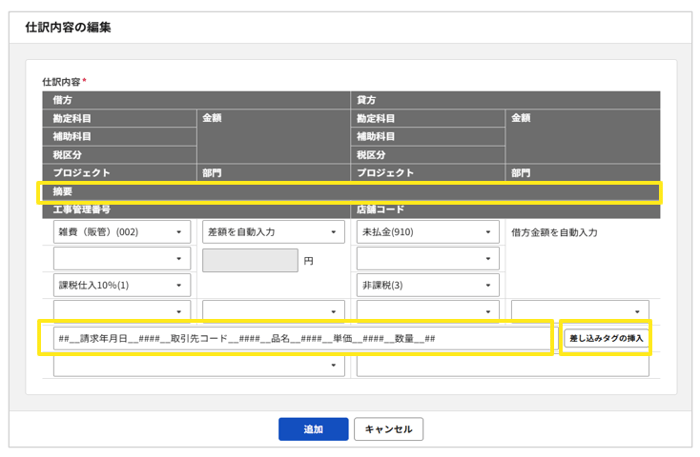The image size is (700, 457).
Task: Click the grayed debit amount field before 円
Action: [x=249, y=260]
